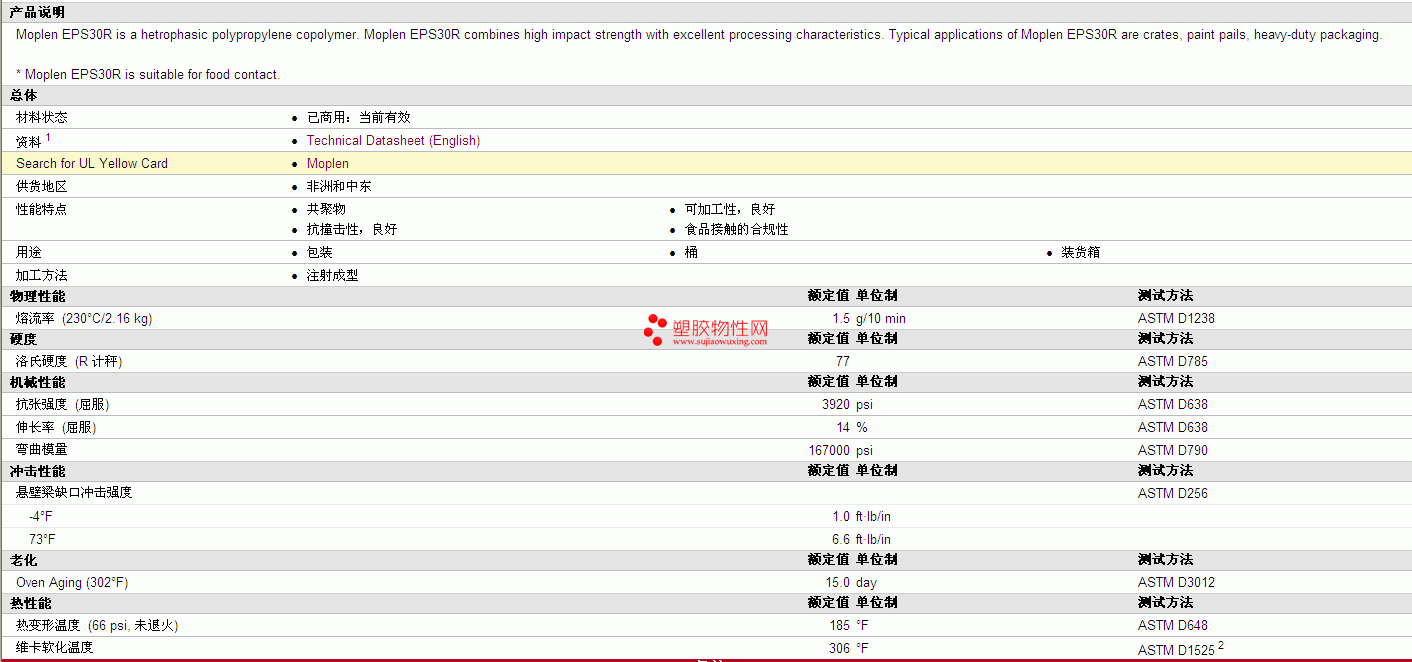Viewport: 1412px width, 662px height.
Task: Click the 总体 section header
Action: pos(24,96)
